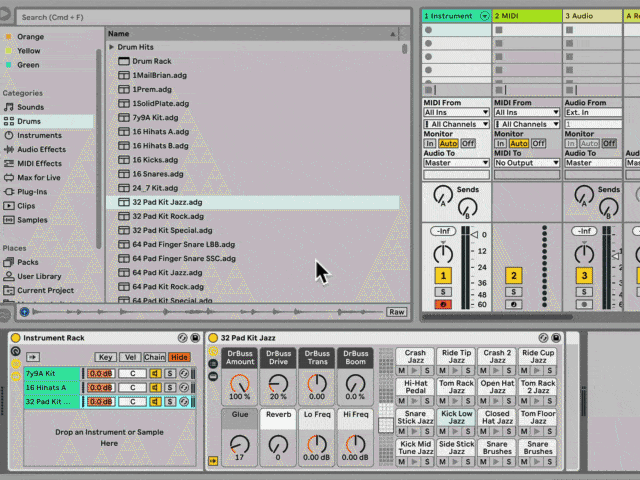Viewport: 640px width, 480px height.
Task: Open the Plug-Ins category
Action: click(32, 191)
